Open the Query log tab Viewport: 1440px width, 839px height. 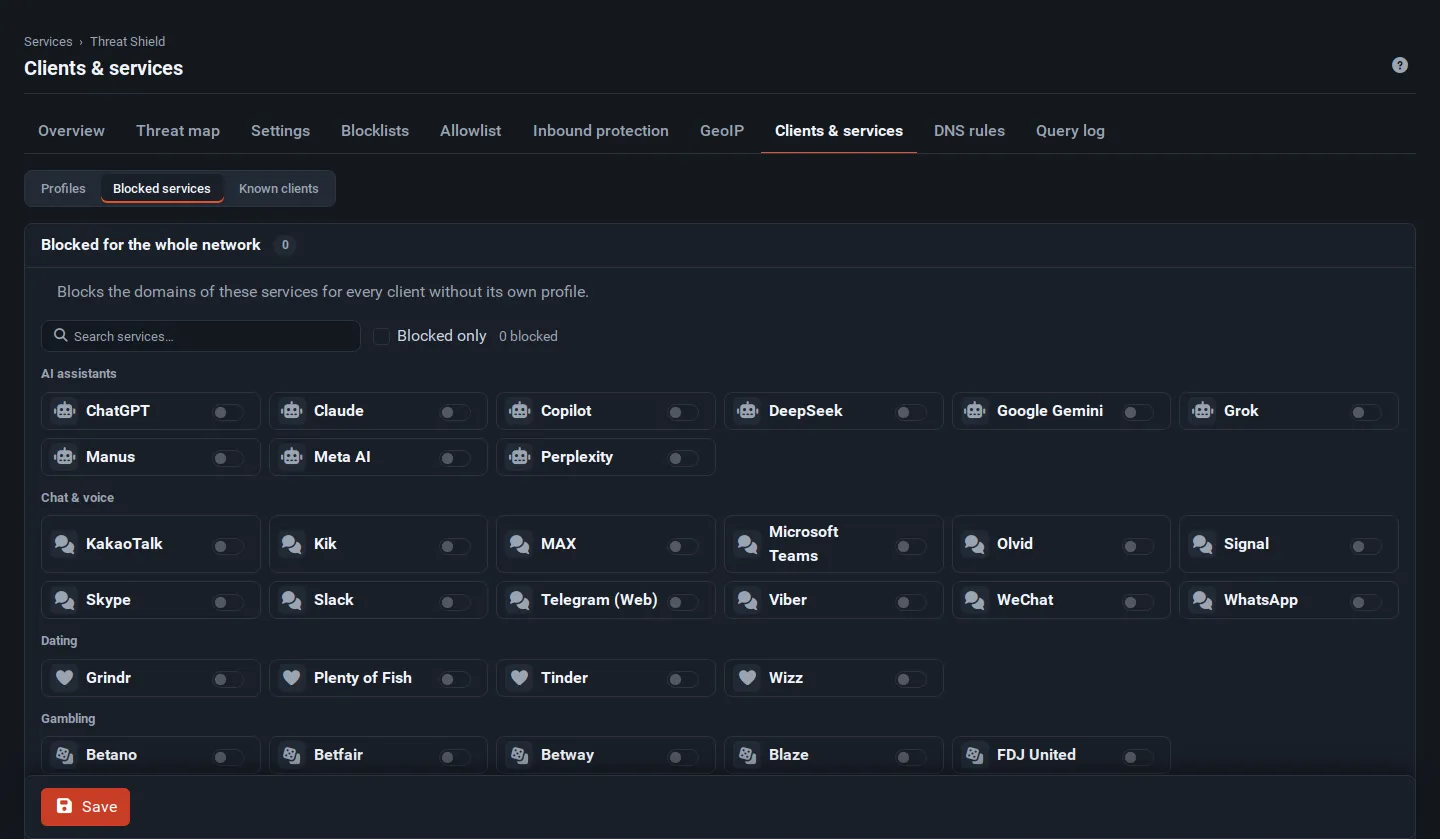coord(1070,131)
